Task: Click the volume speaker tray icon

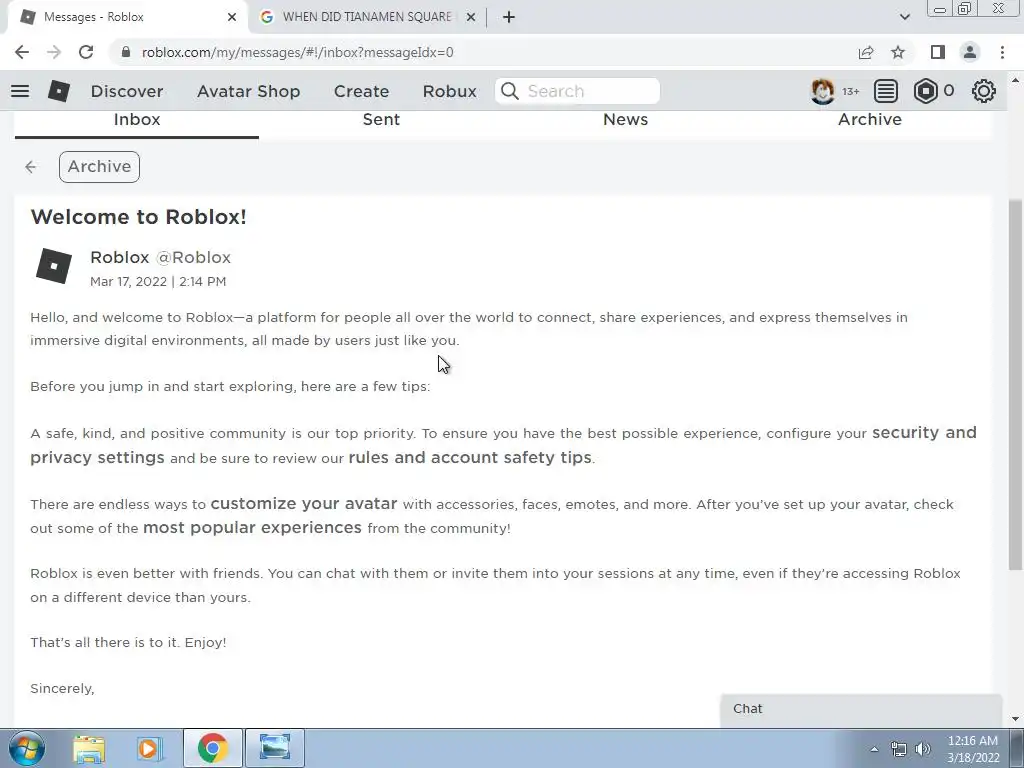Action: (923, 749)
